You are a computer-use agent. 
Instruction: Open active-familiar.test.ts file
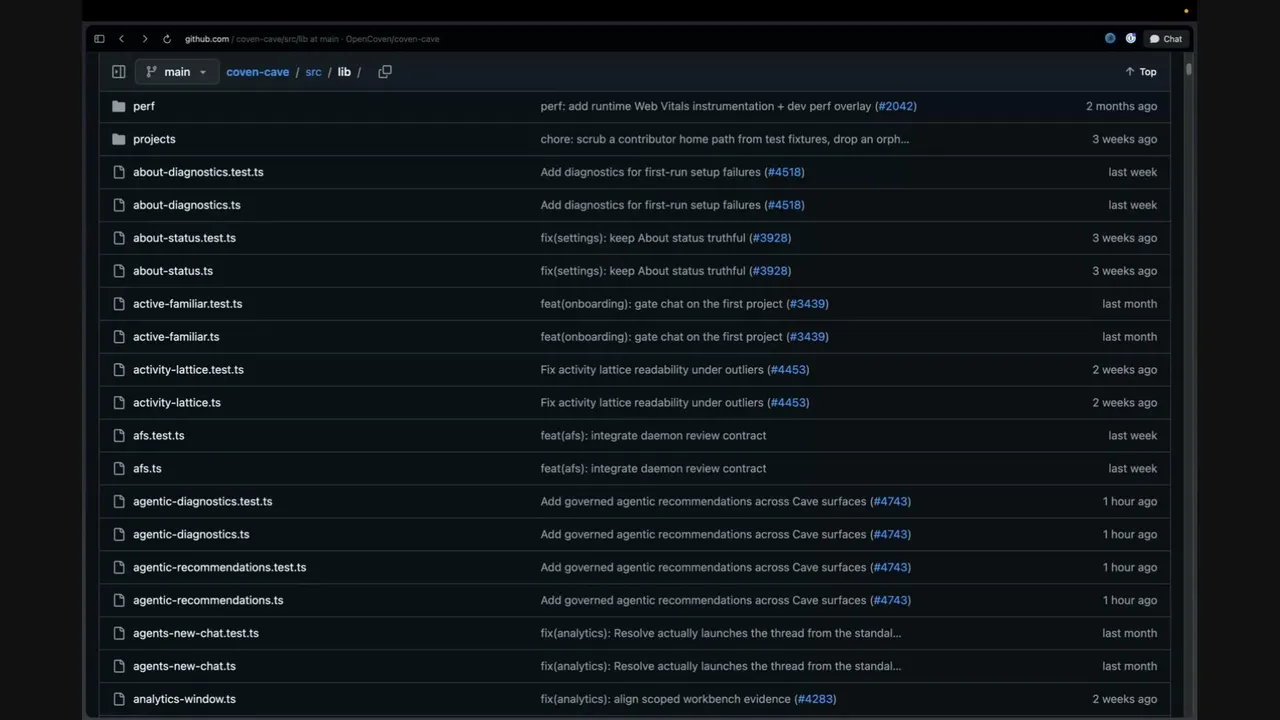tap(187, 304)
